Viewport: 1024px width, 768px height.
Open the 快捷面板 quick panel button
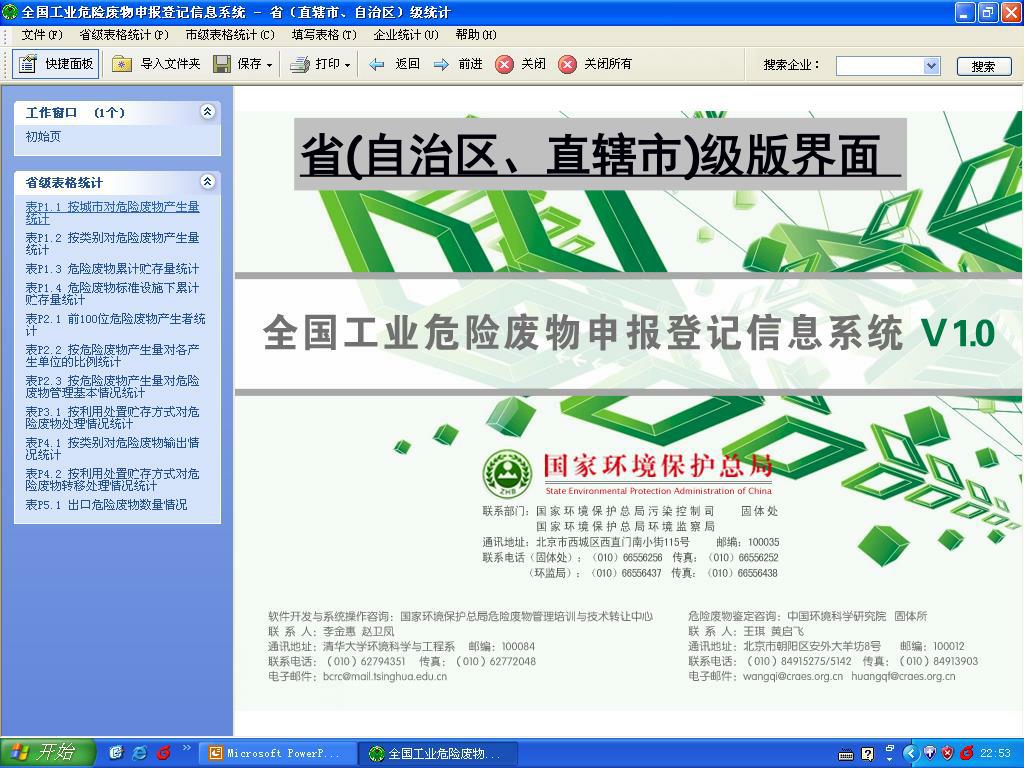click(x=56, y=64)
